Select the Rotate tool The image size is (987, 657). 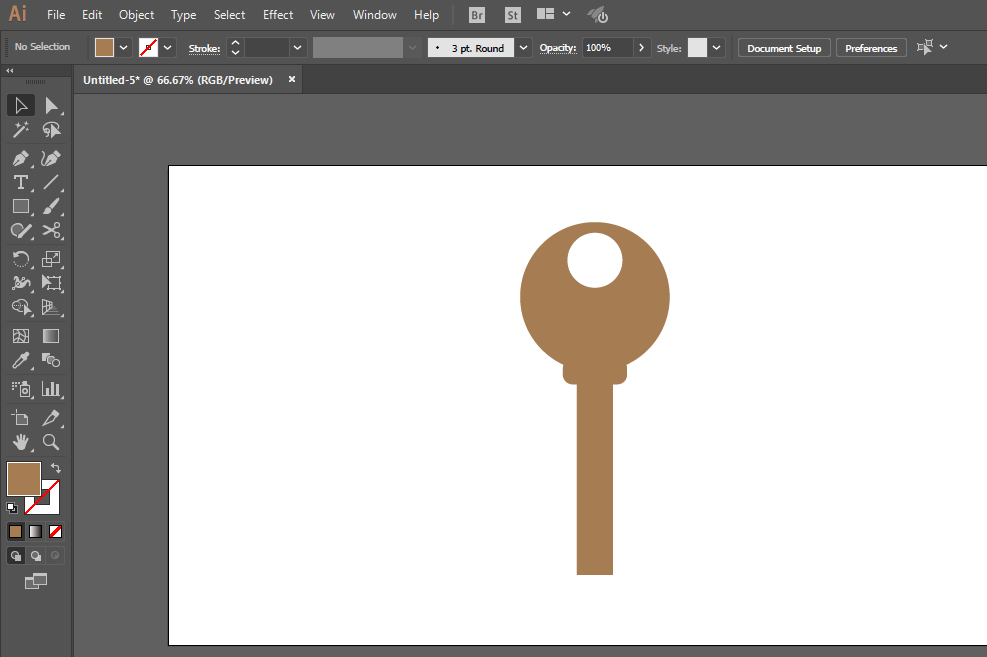pos(20,259)
